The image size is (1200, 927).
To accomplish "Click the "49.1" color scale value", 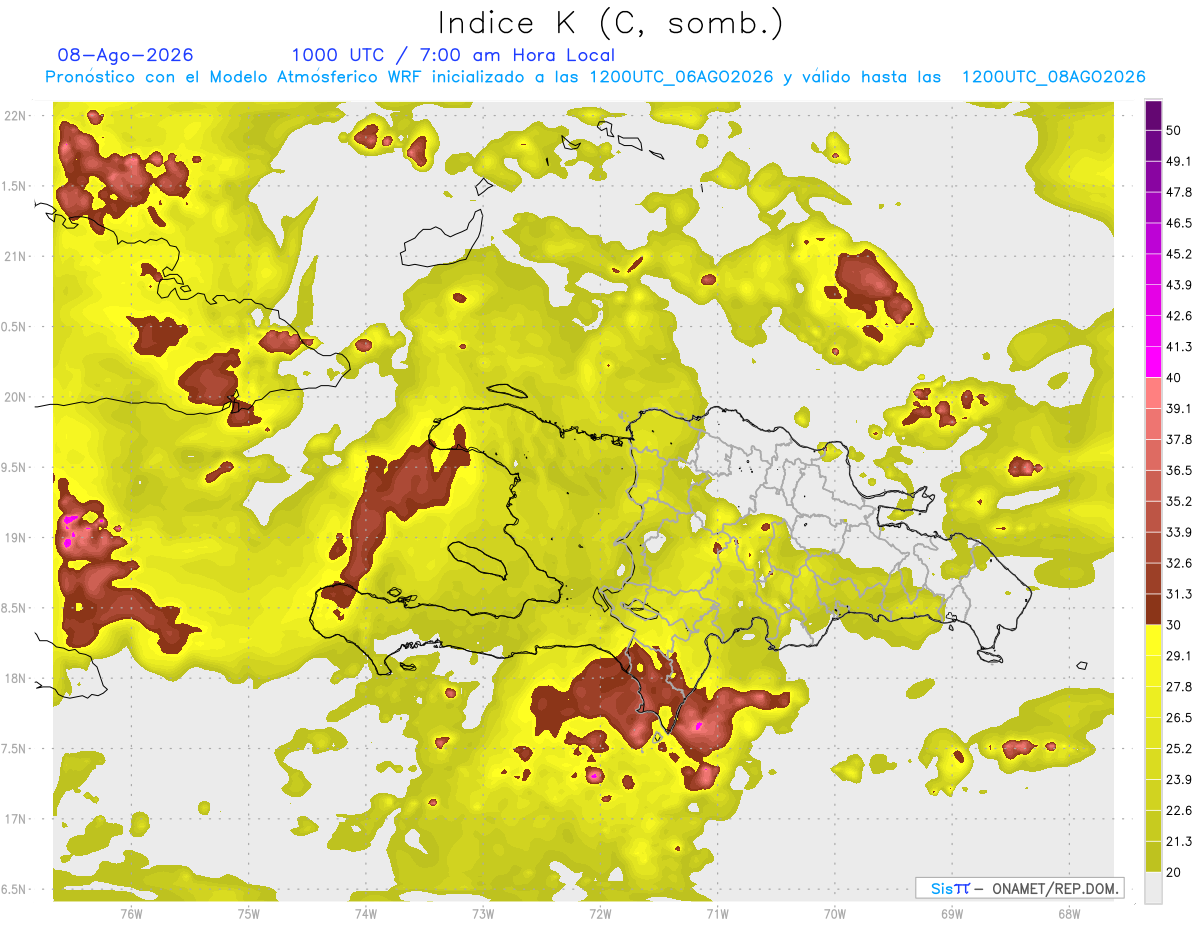I will [x=1178, y=161].
